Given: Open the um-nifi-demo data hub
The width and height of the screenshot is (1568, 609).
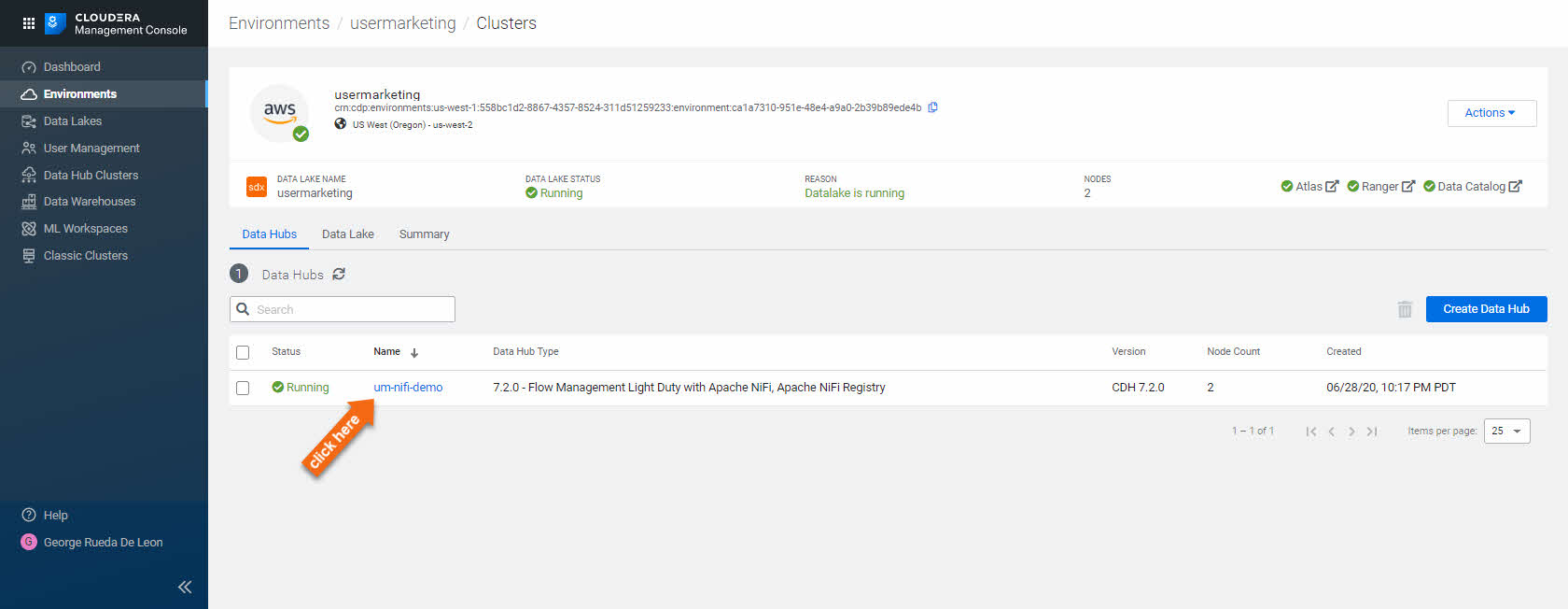Looking at the screenshot, I should [408, 388].
